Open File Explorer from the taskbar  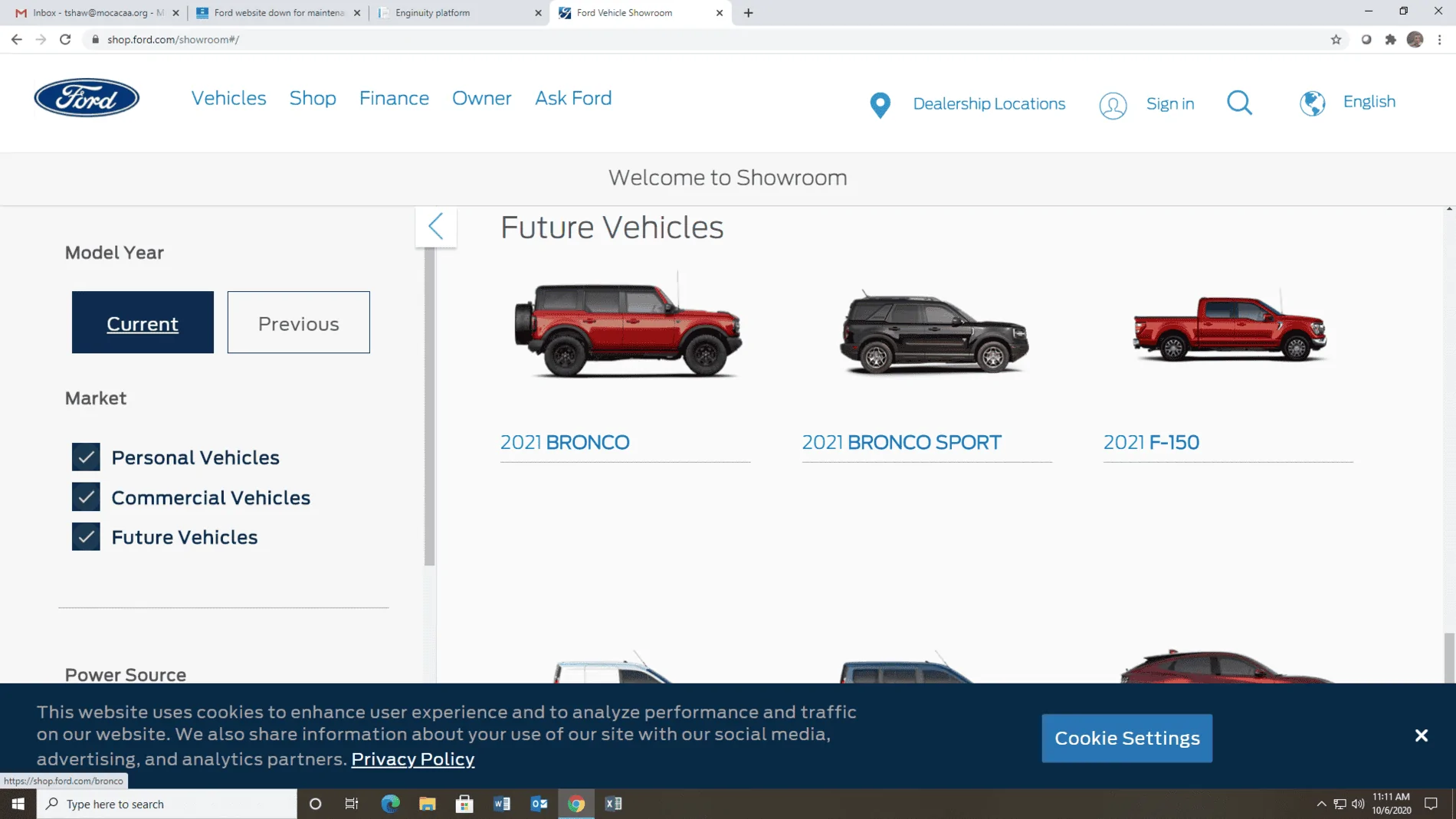click(428, 804)
